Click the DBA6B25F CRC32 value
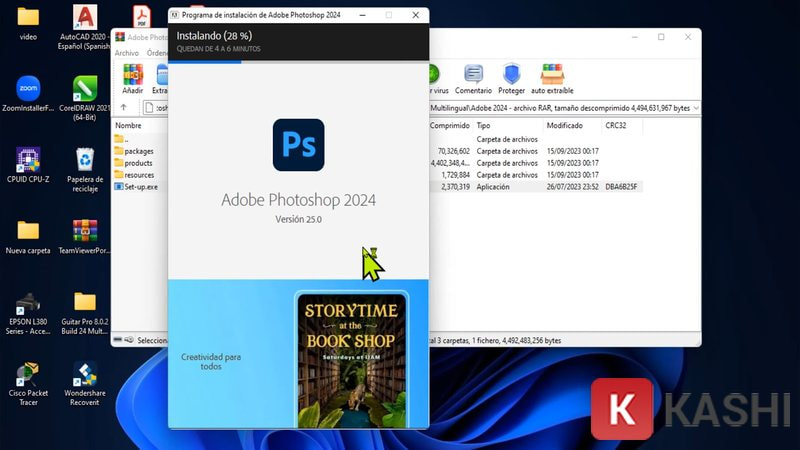Viewport: 800px width, 450px height. (x=621, y=187)
